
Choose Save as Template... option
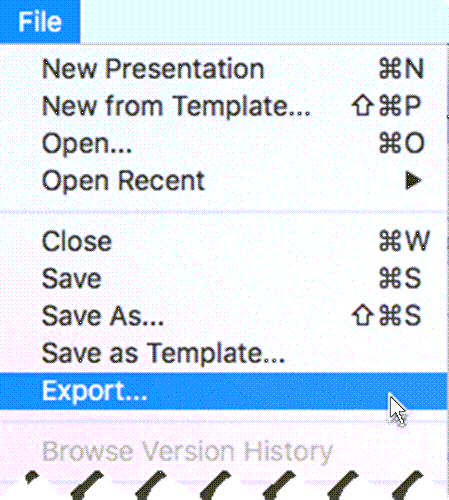223,353
